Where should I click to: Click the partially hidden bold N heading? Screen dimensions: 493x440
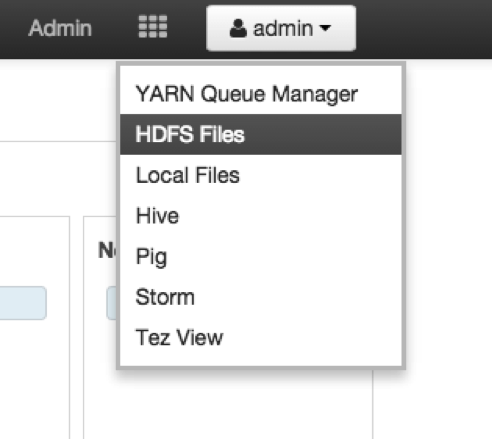(x=107, y=250)
